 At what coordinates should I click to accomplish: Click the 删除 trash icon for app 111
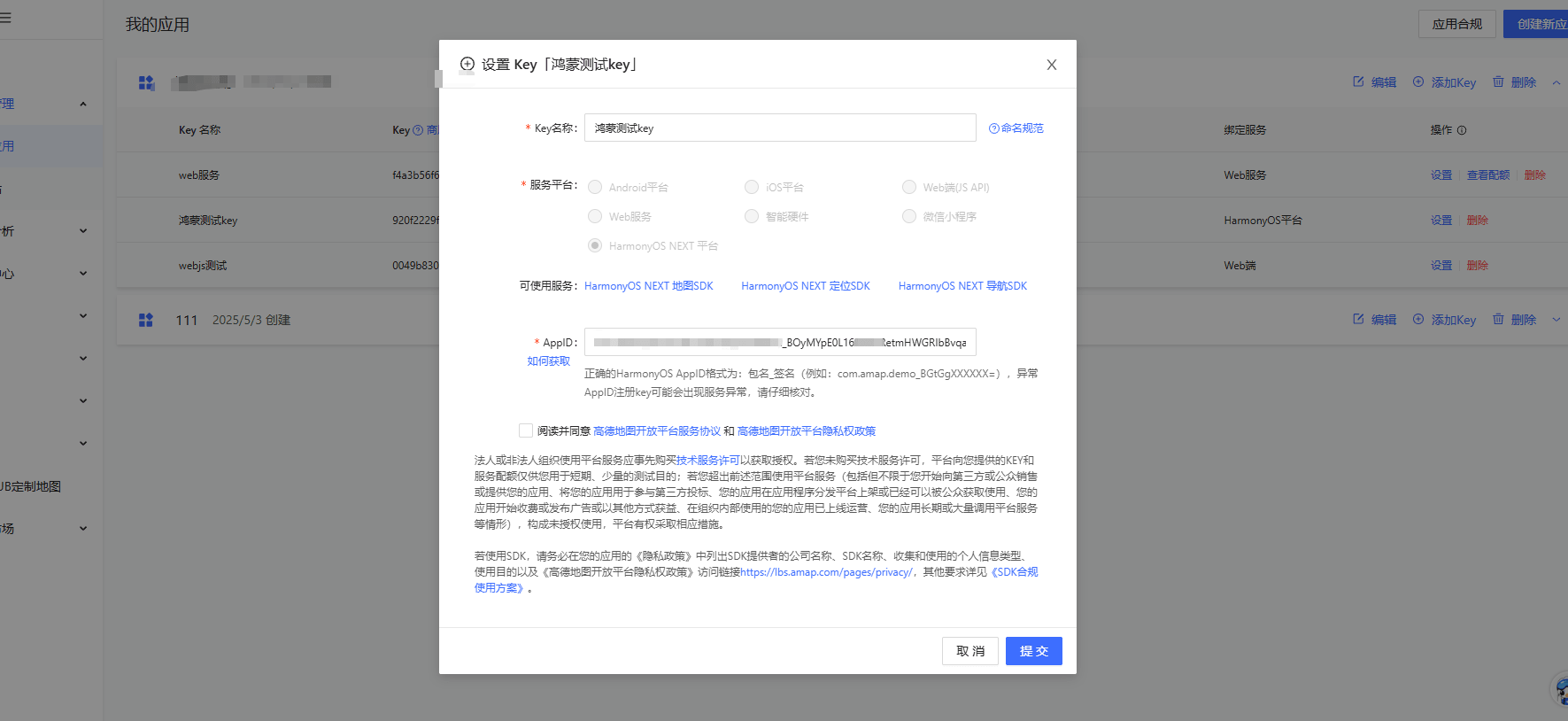(1498, 319)
